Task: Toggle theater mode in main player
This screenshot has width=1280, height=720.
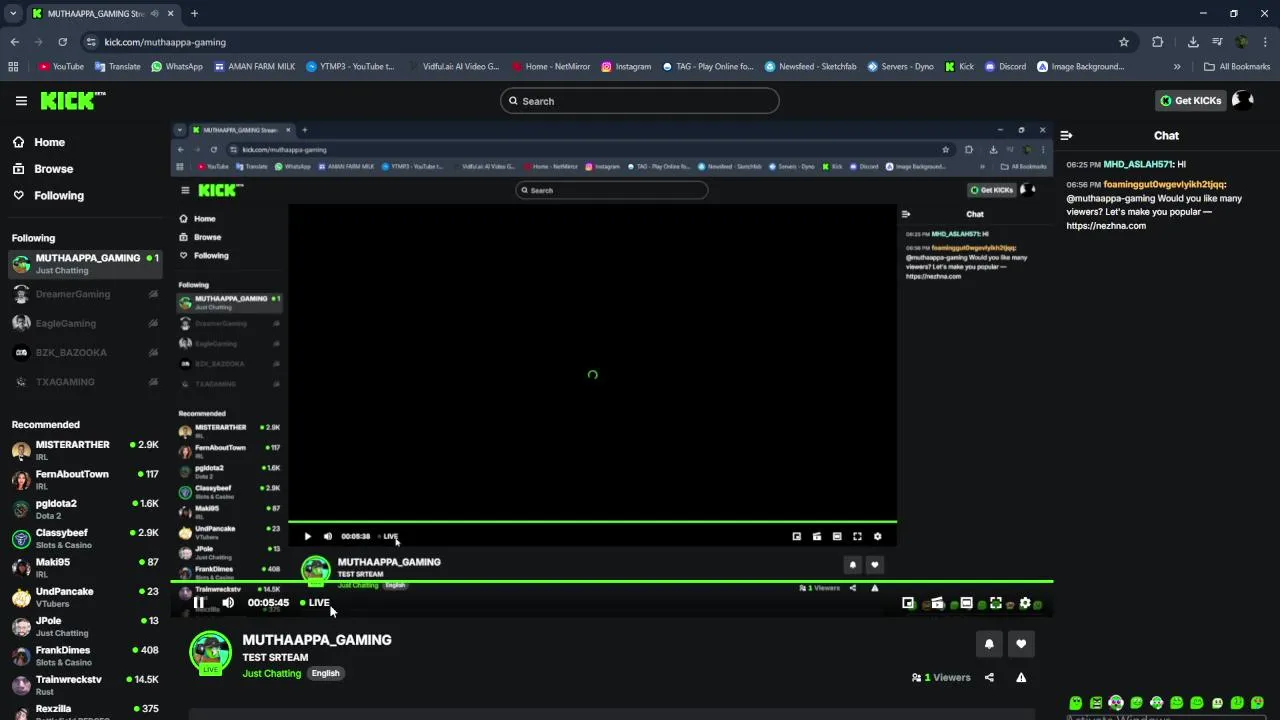Action: coord(966,603)
